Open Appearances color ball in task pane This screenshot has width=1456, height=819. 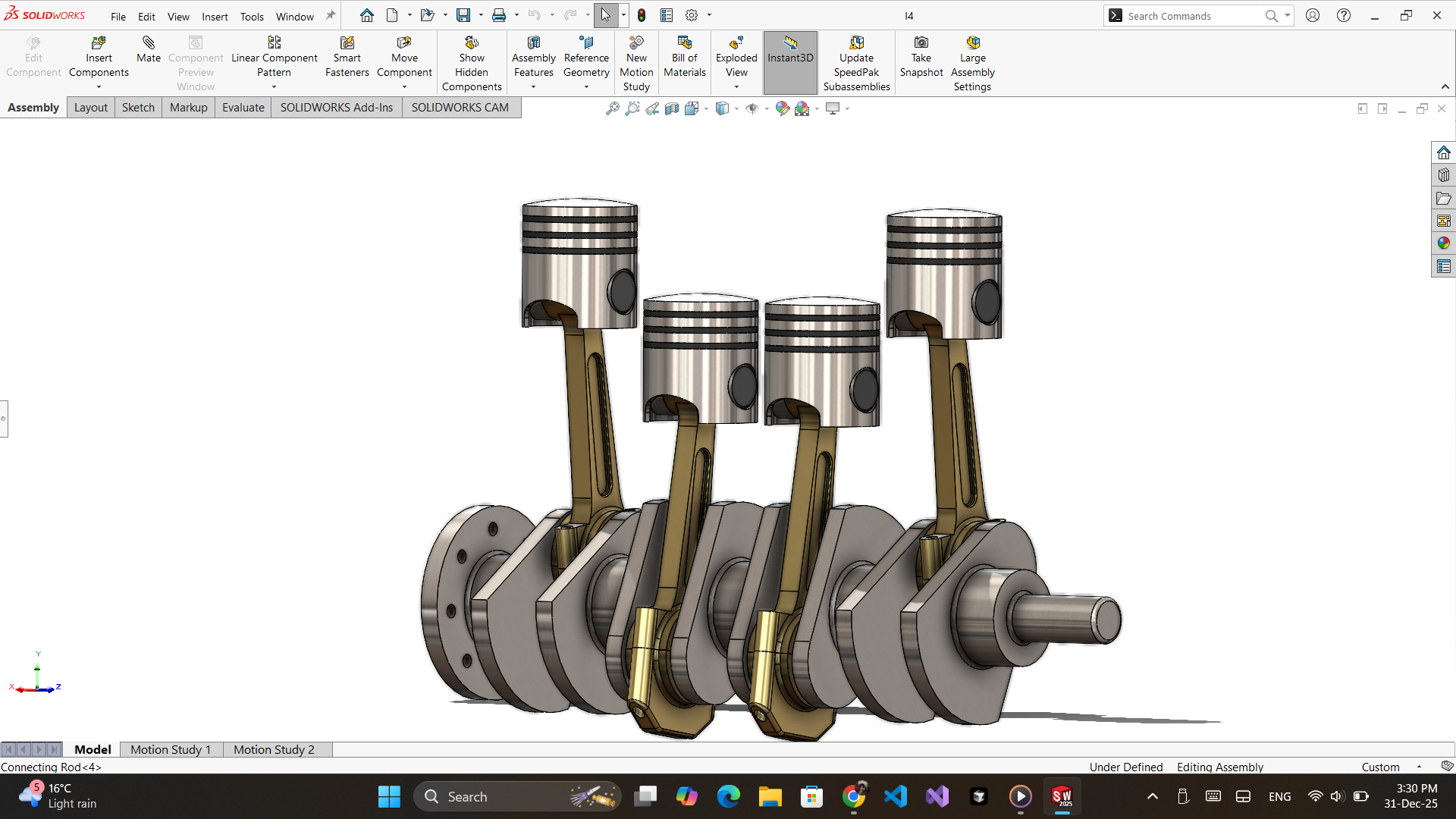click(x=1443, y=243)
